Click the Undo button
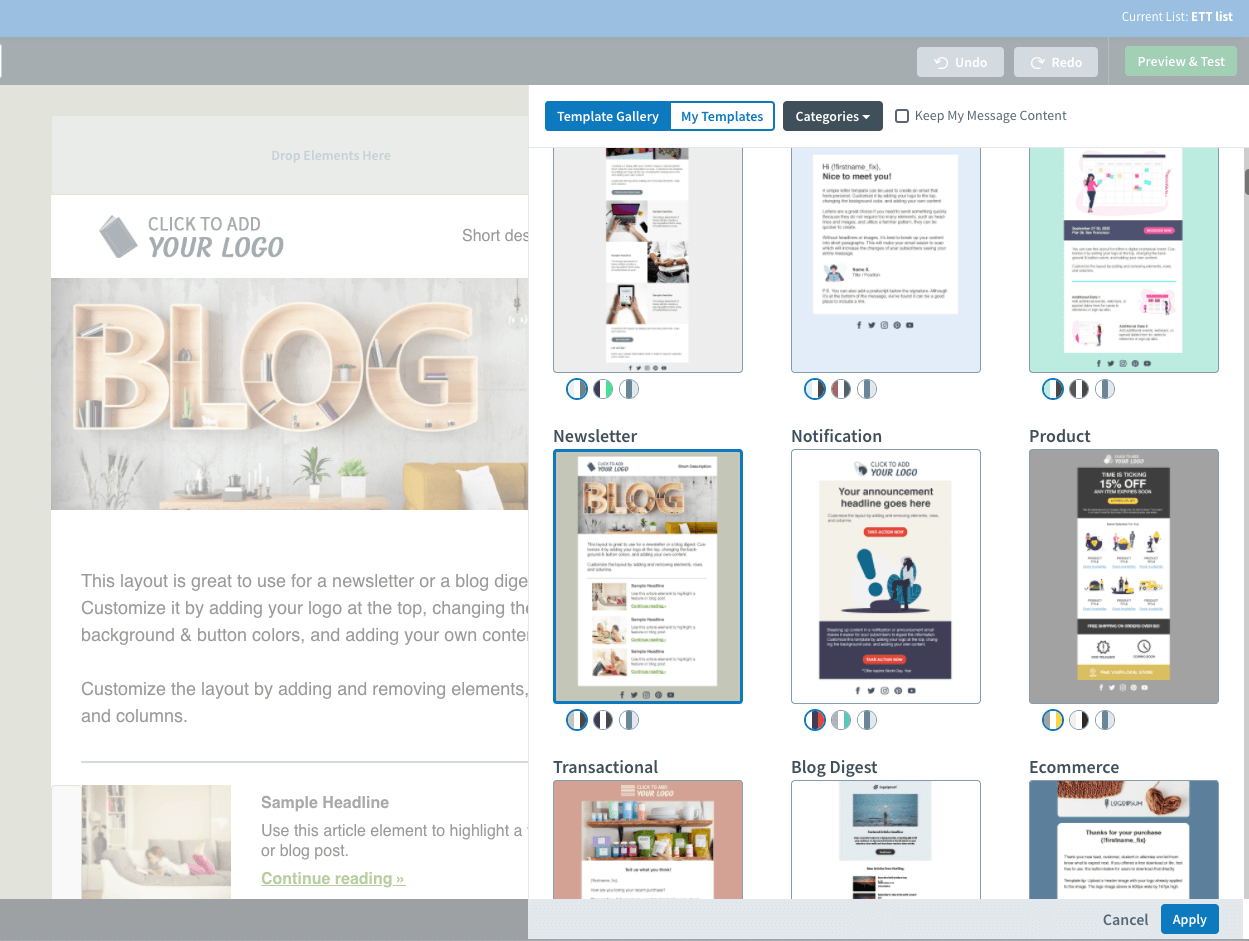 (960, 62)
